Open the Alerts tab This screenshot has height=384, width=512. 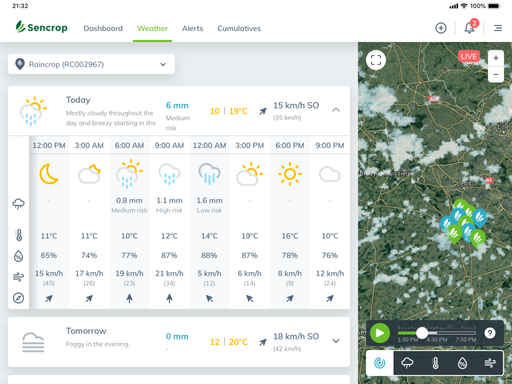192,28
